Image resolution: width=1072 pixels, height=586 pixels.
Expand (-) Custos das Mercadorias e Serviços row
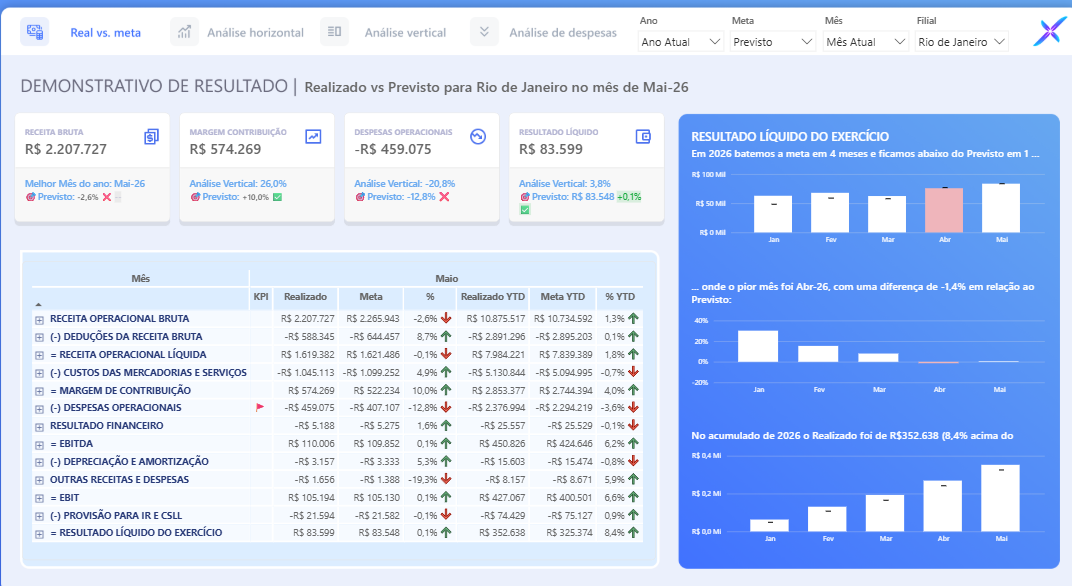[39, 373]
